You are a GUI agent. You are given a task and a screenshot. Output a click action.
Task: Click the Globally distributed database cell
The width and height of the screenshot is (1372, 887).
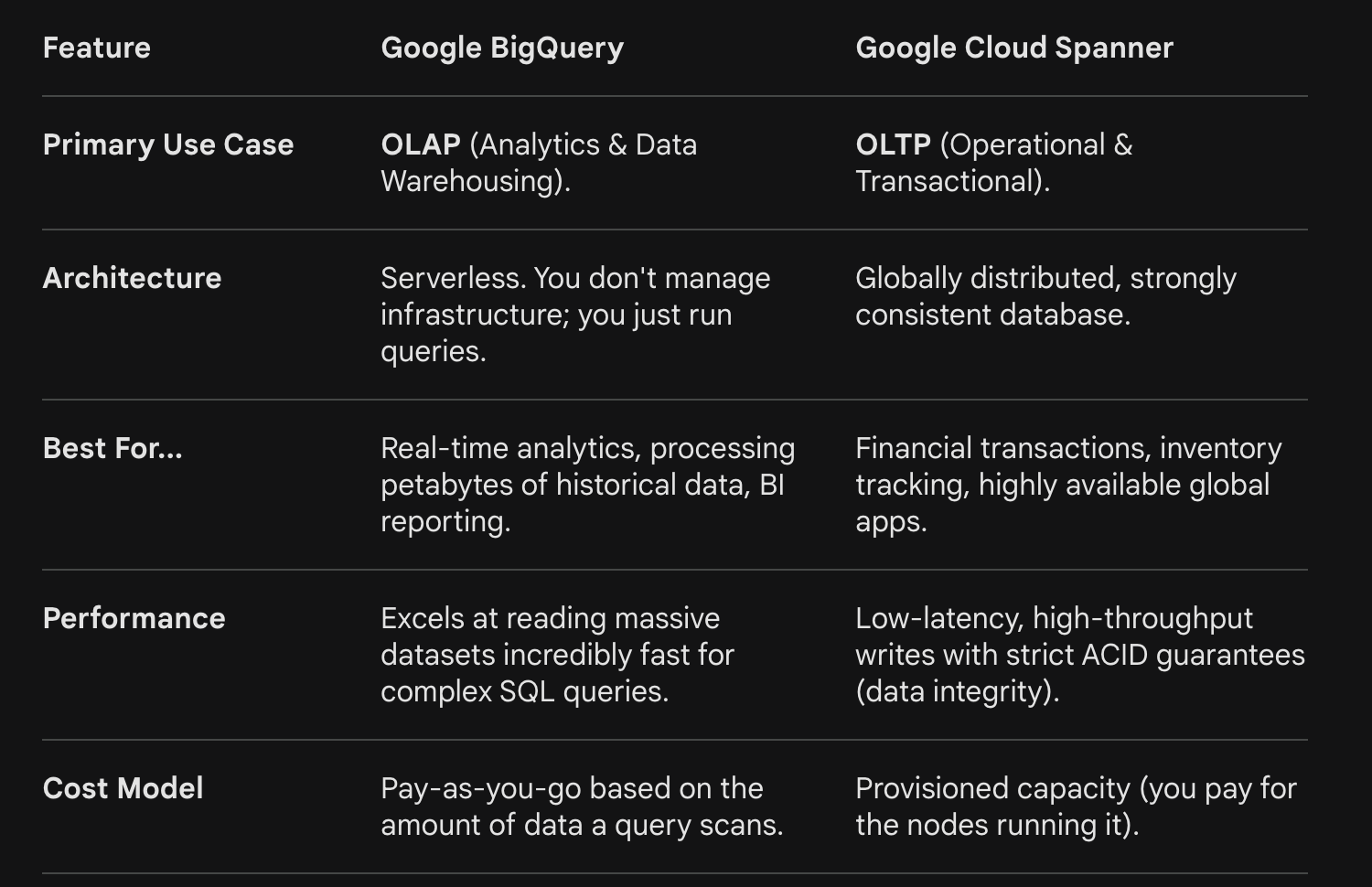(x=1045, y=296)
